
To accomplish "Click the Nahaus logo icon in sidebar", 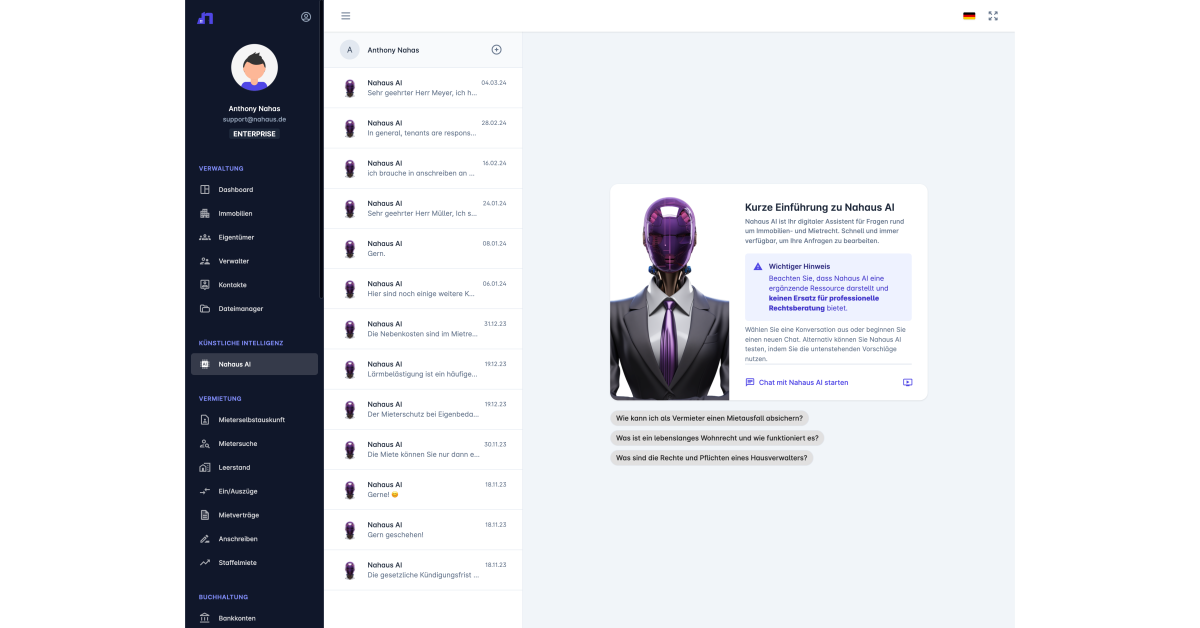I will pos(206,17).
